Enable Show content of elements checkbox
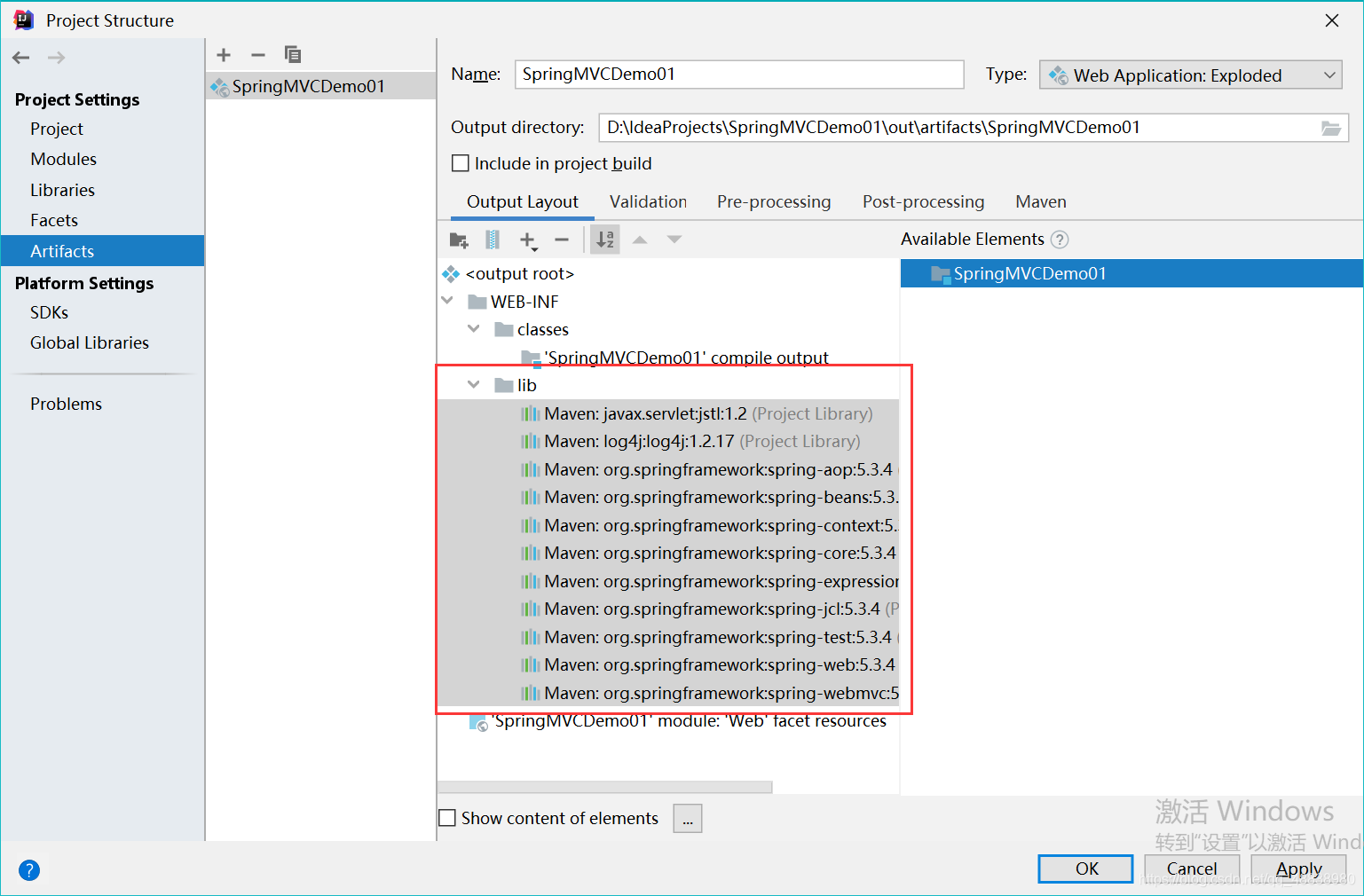Image resolution: width=1364 pixels, height=896 pixels. (x=448, y=818)
